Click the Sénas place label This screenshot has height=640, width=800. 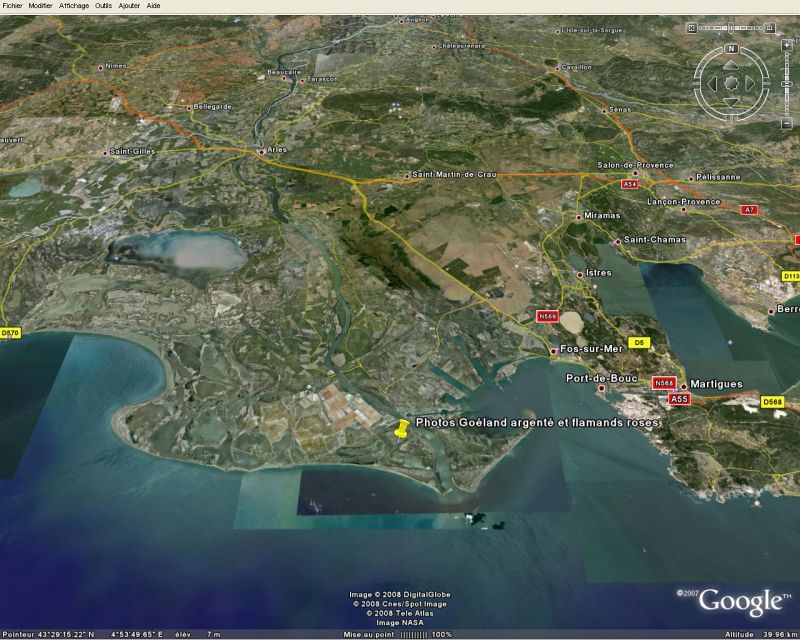point(619,110)
